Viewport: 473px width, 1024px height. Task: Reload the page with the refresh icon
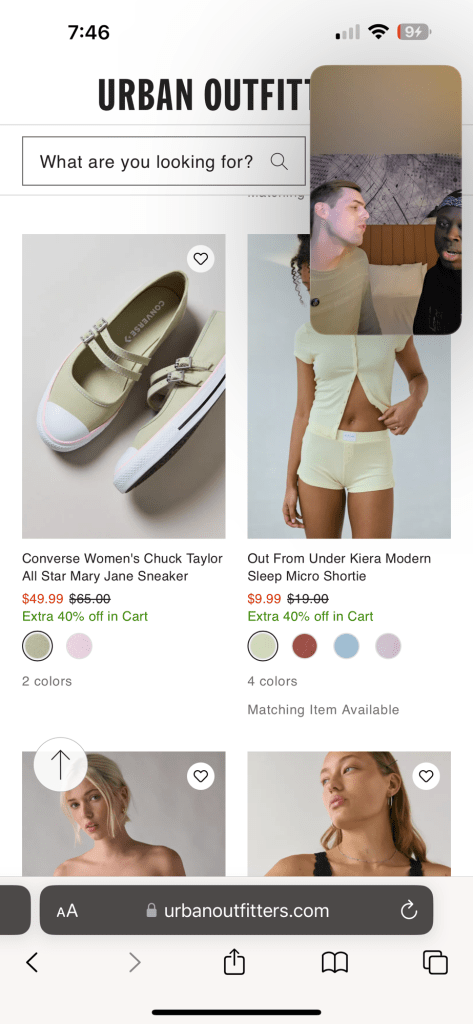(409, 910)
